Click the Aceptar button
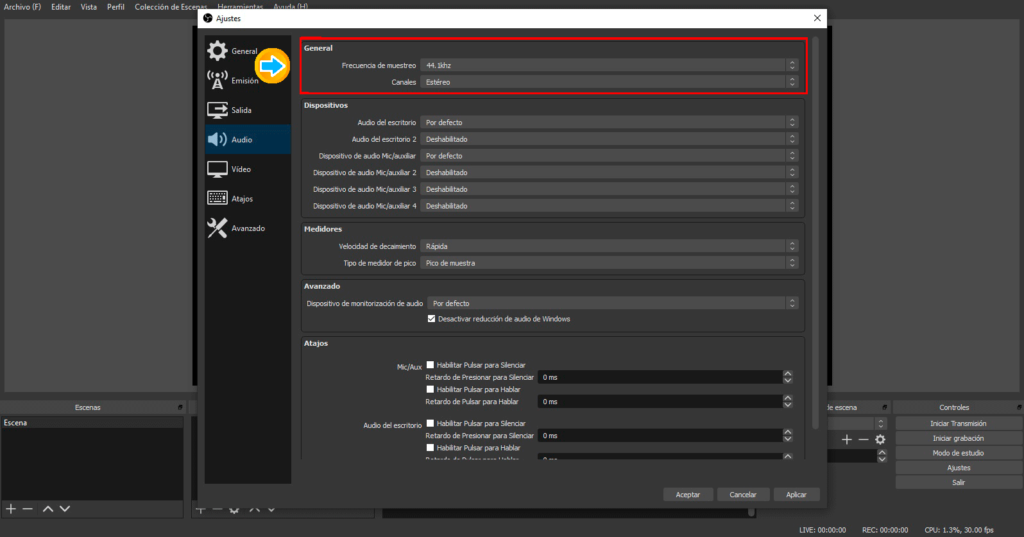This screenshot has width=1024, height=537. pyautogui.click(x=688, y=494)
